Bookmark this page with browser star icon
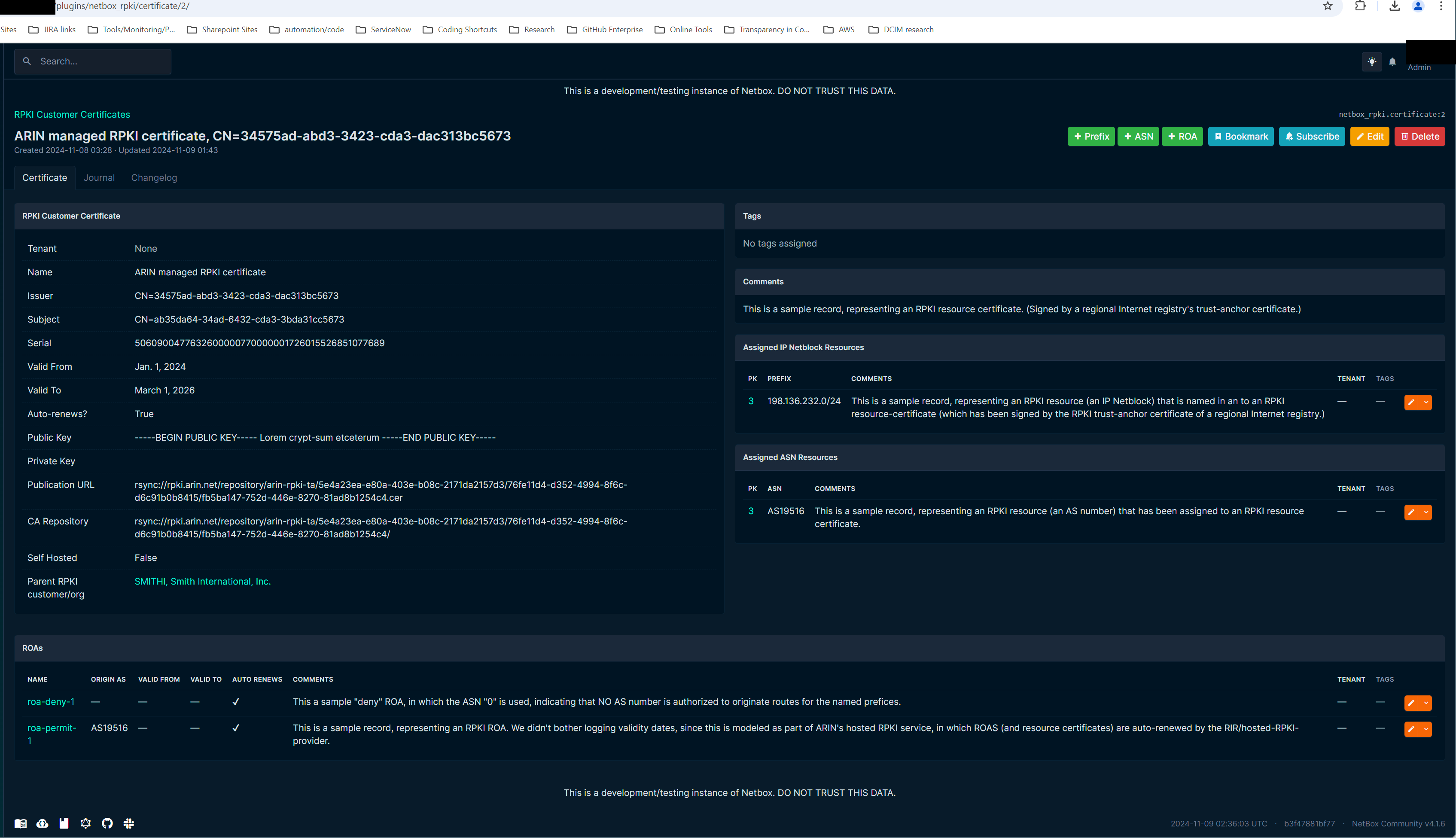The width and height of the screenshot is (1456, 838). 1328,6
